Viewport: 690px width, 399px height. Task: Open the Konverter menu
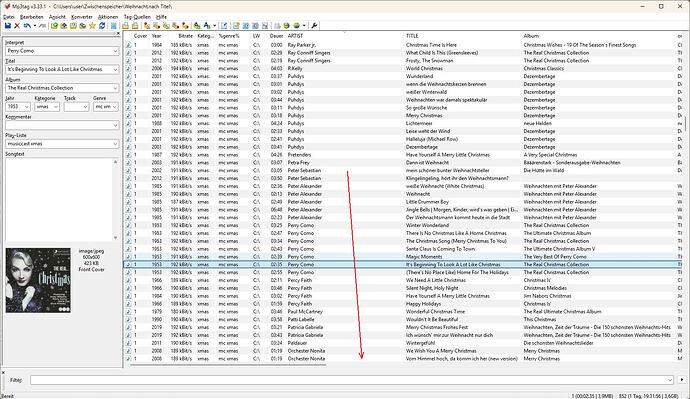coord(82,17)
